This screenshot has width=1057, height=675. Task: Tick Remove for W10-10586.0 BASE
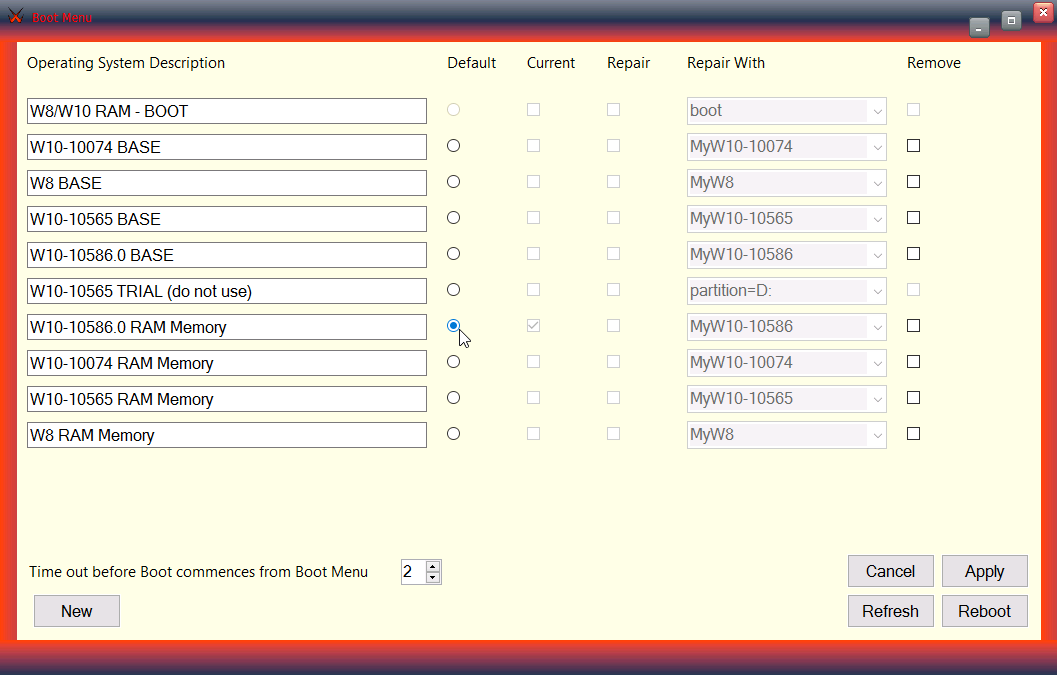click(913, 254)
